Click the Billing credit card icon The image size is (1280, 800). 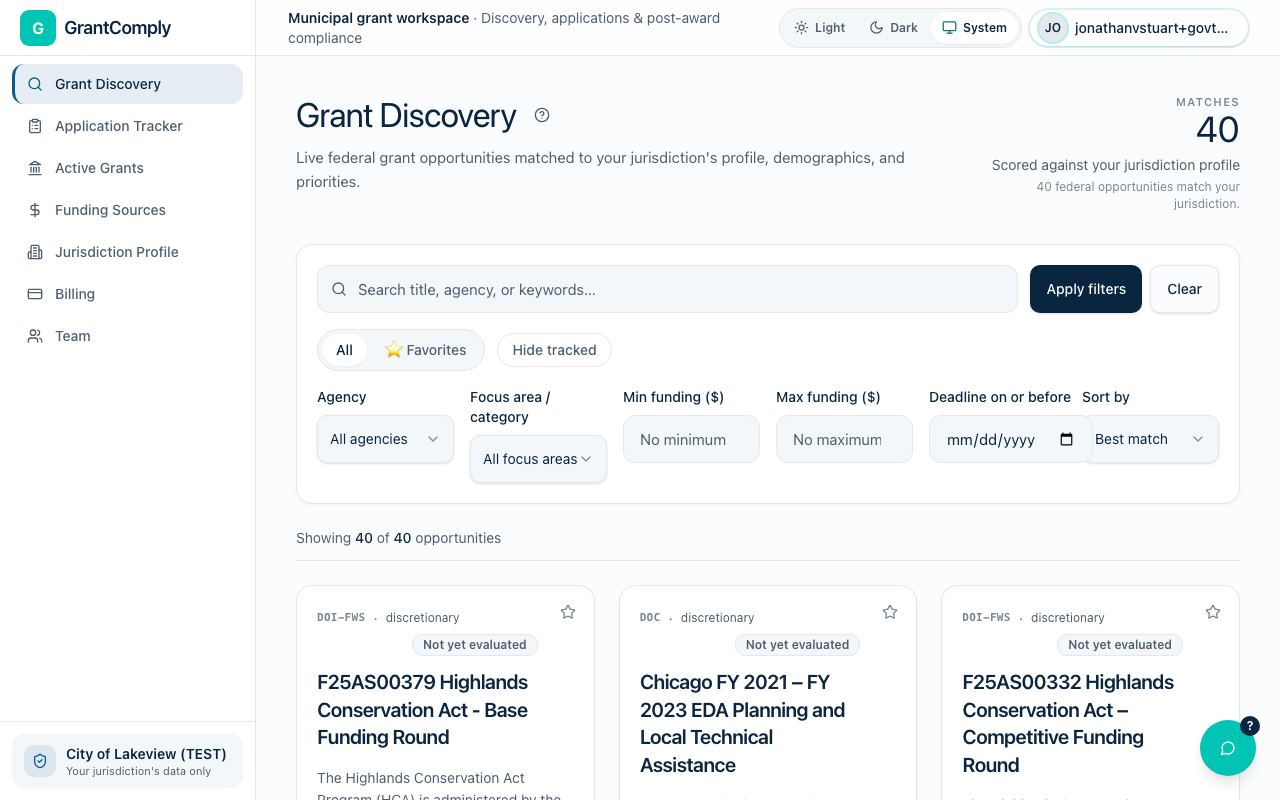(x=35, y=294)
